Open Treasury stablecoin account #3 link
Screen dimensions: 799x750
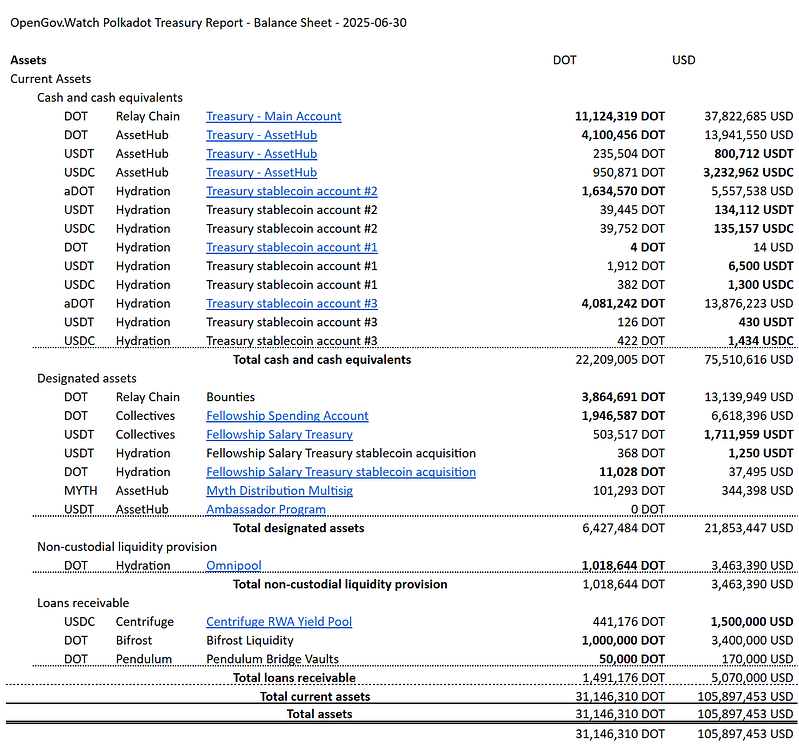291,304
